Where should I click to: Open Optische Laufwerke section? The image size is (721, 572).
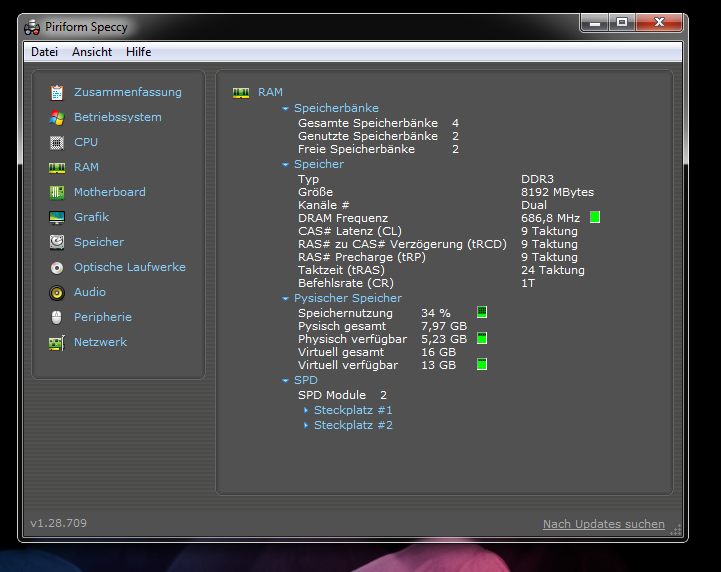(x=130, y=267)
